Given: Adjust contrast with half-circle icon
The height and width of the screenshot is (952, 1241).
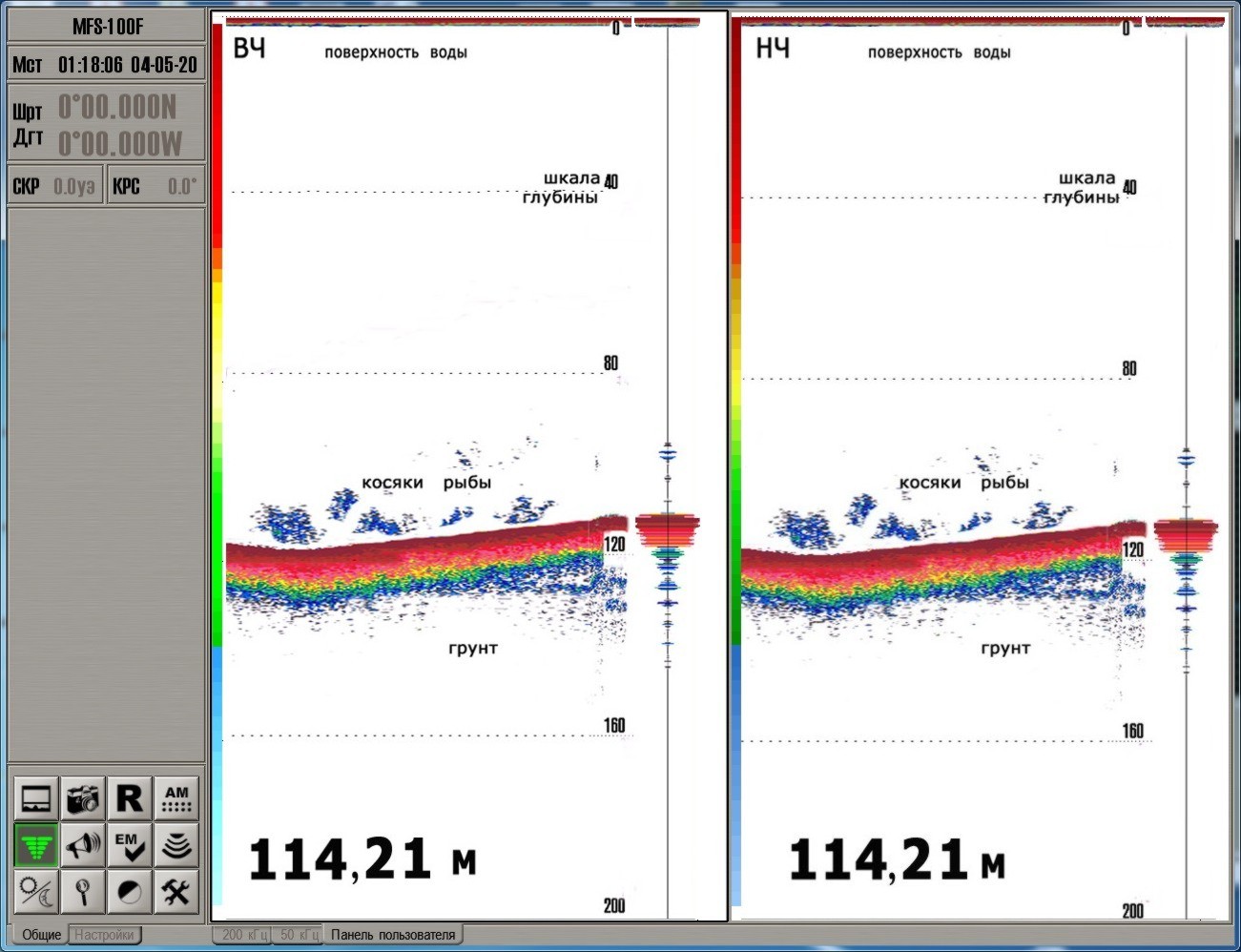Looking at the screenshot, I should [130, 891].
